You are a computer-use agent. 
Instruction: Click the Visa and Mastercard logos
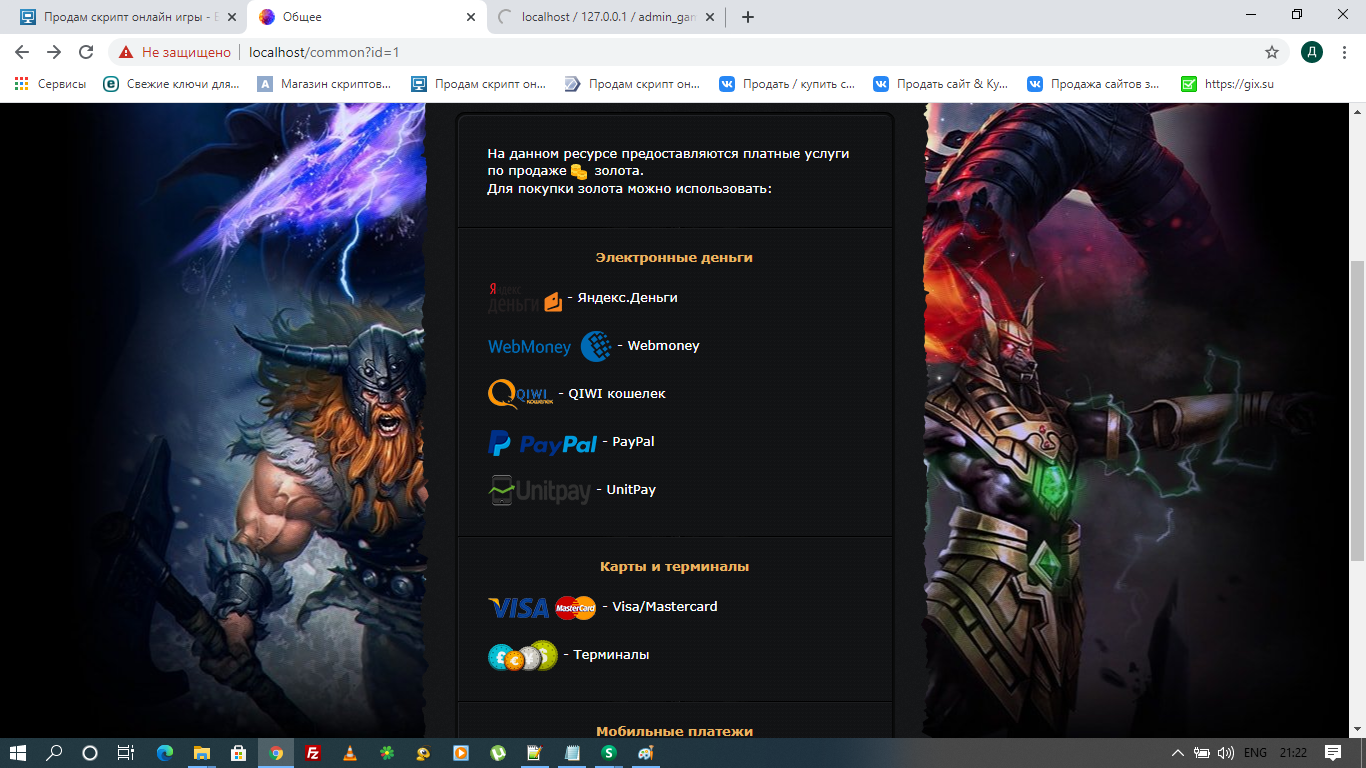(542, 607)
